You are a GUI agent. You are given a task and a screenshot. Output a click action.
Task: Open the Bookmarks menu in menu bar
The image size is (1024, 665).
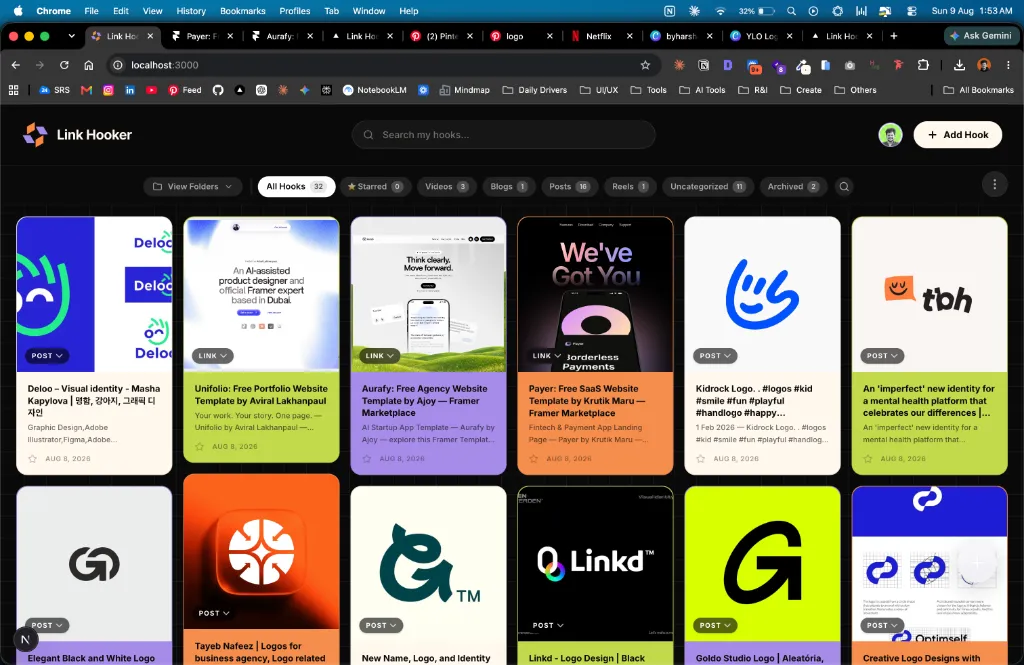click(x=242, y=10)
